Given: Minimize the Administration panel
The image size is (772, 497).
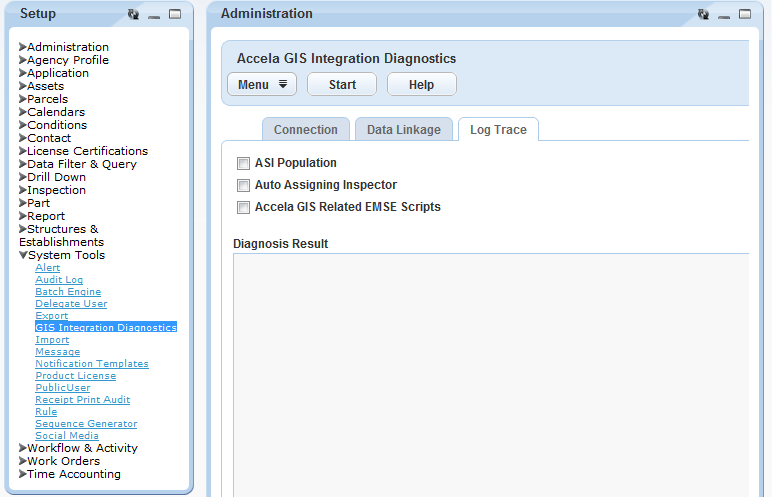Looking at the screenshot, I should (723, 15).
